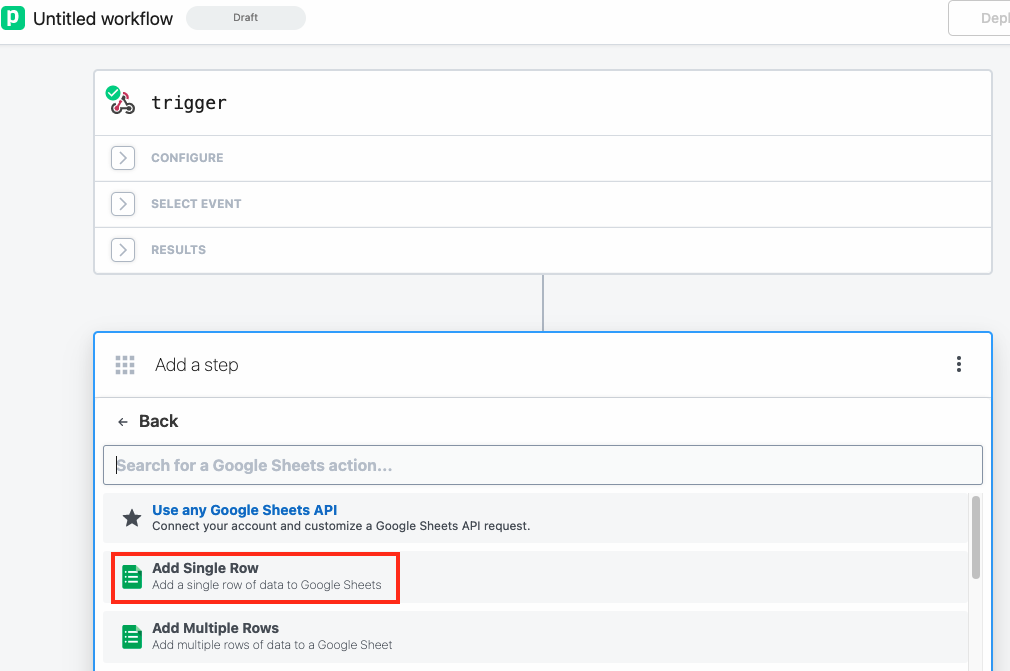Screen dimensions: 1010x671
Task: Expand the RESULTS section chevron
Action: tap(122, 250)
